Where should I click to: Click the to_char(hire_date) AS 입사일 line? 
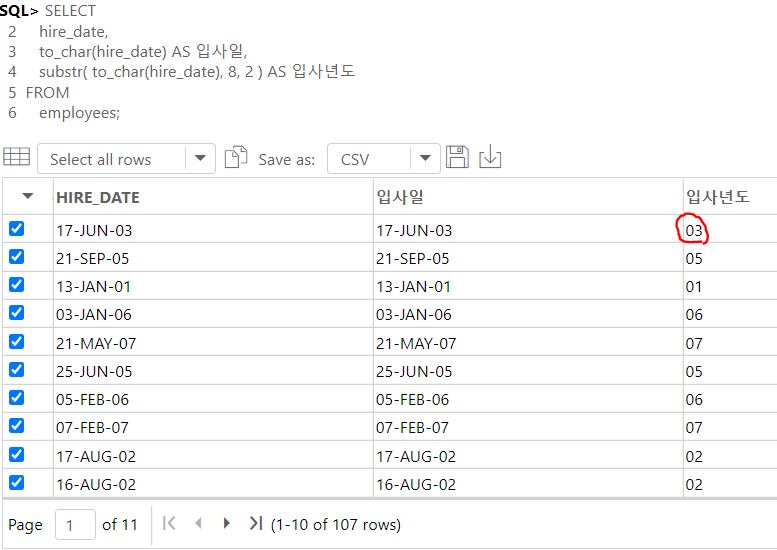pos(143,52)
